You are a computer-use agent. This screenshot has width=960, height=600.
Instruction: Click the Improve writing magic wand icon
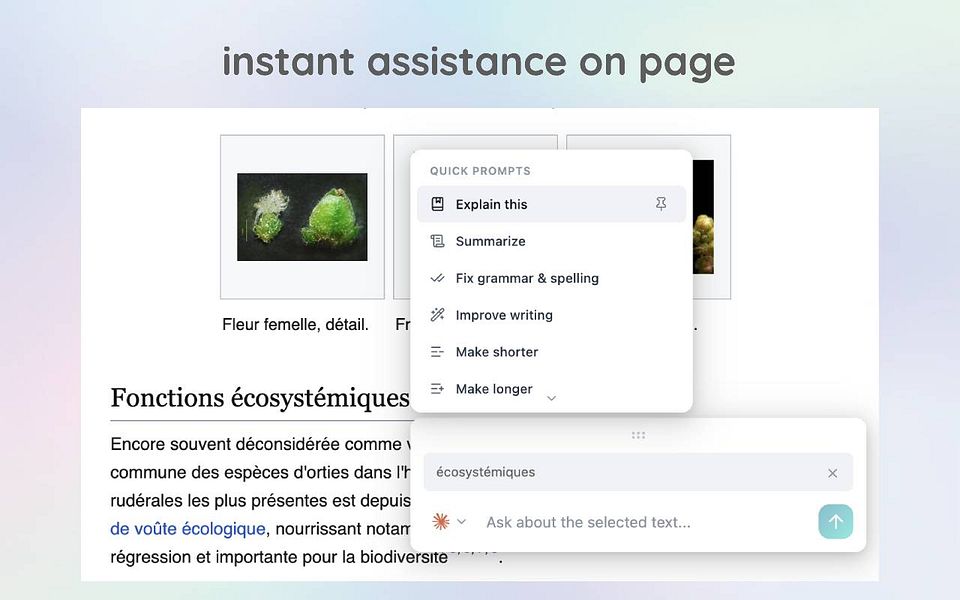point(437,315)
